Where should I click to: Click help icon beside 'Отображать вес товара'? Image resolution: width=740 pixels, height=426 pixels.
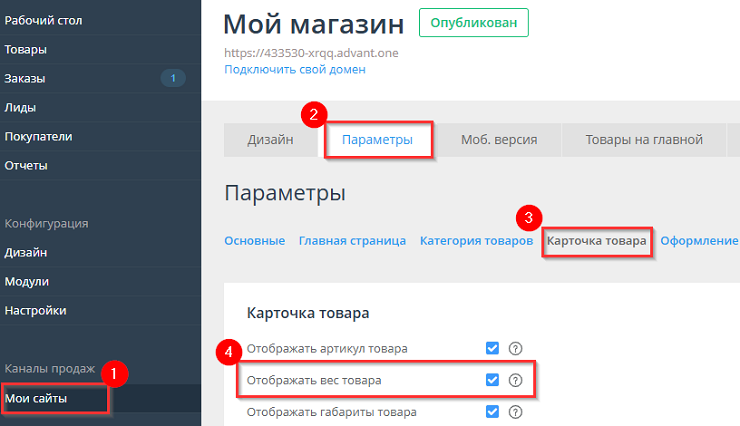tap(516, 380)
